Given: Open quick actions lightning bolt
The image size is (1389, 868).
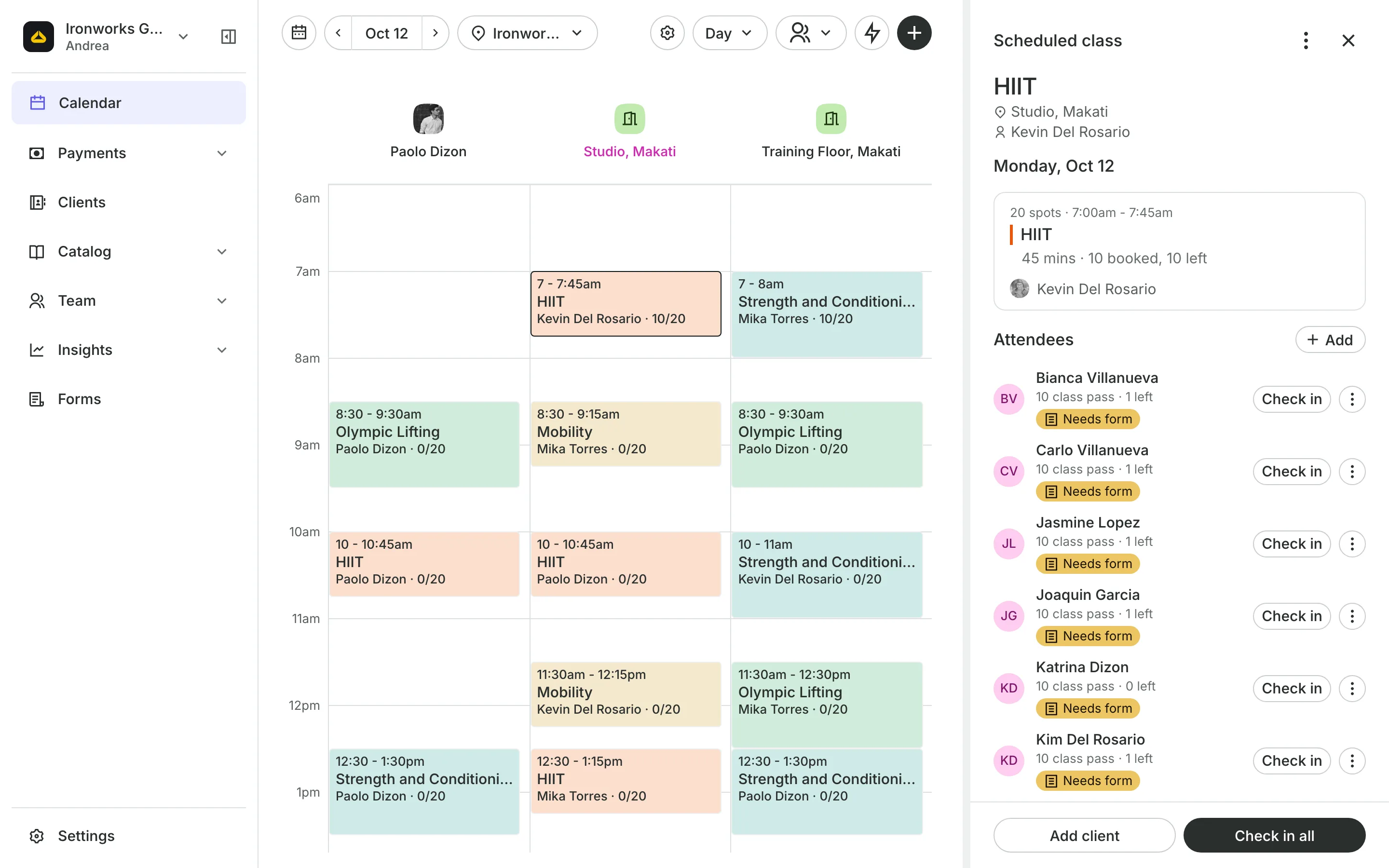Looking at the screenshot, I should [872, 33].
